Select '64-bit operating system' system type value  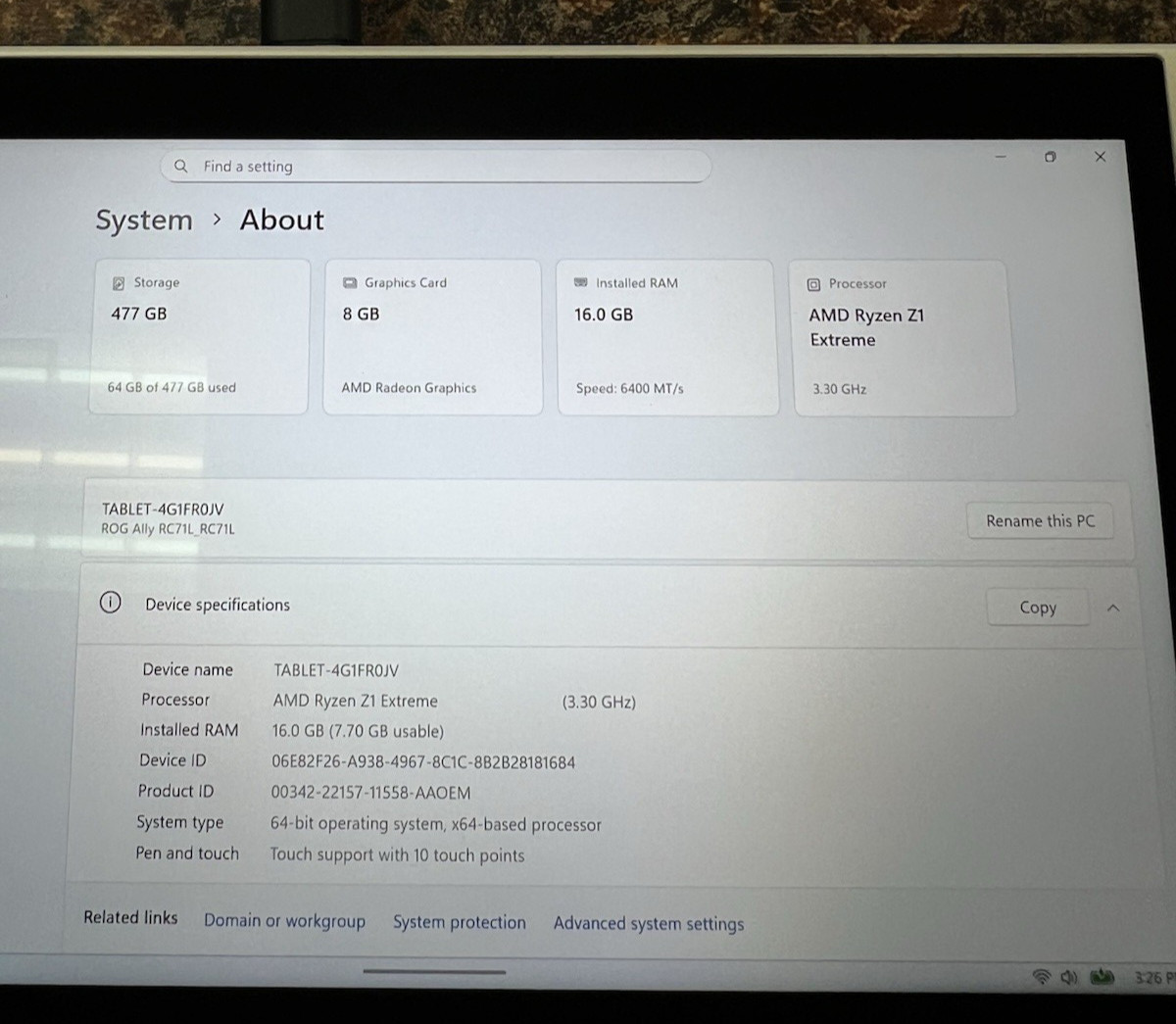pyautogui.click(x=436, y=824)
